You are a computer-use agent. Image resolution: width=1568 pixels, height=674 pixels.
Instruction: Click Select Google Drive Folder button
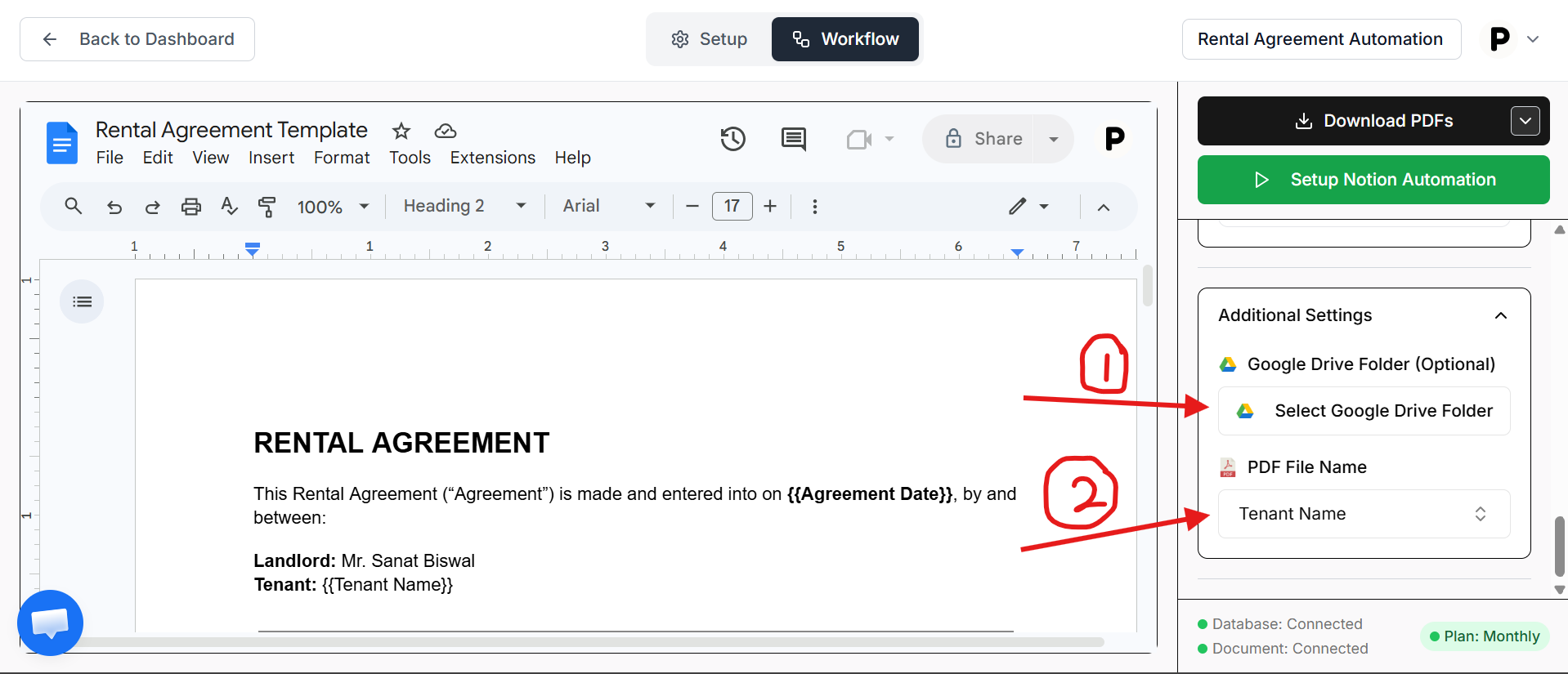1364,411
